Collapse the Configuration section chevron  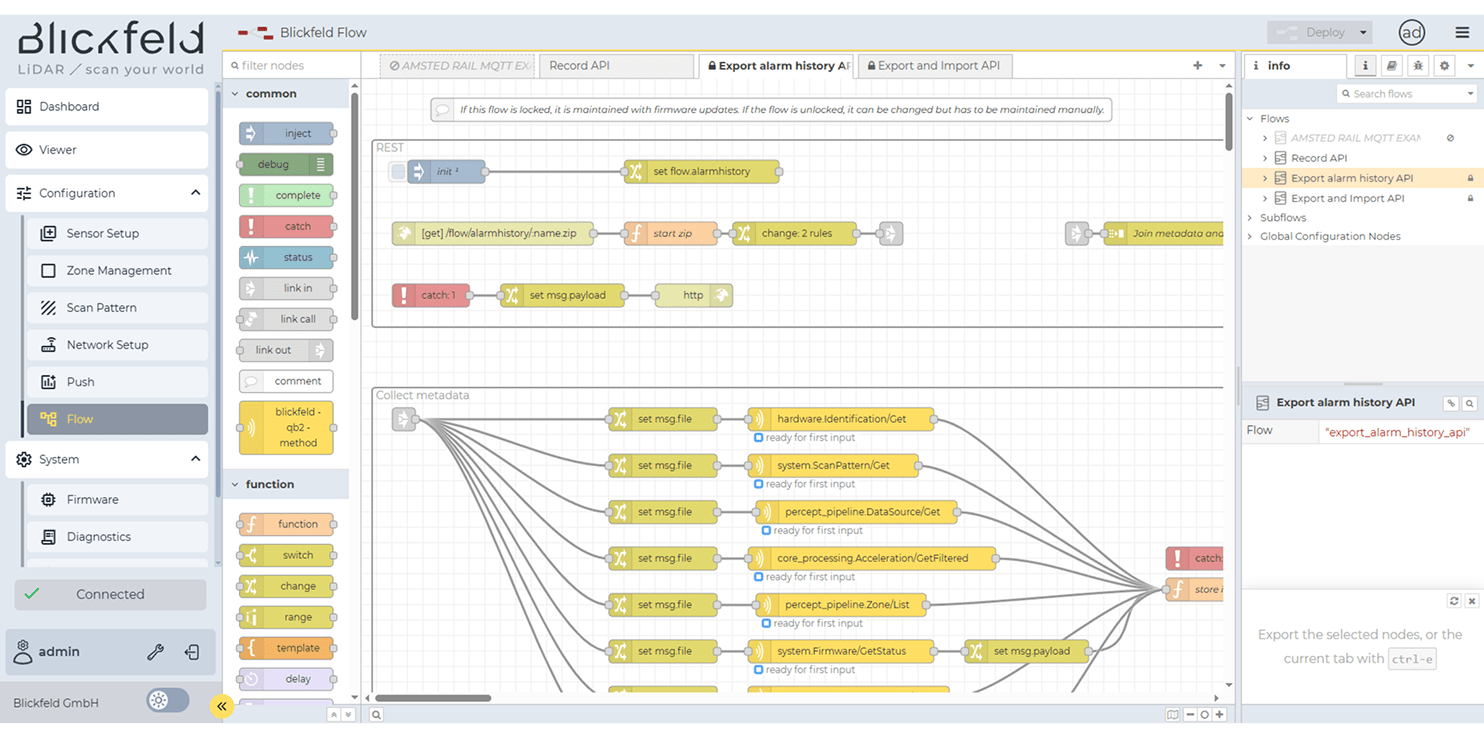pyautogui.click(x=195, y=193)
